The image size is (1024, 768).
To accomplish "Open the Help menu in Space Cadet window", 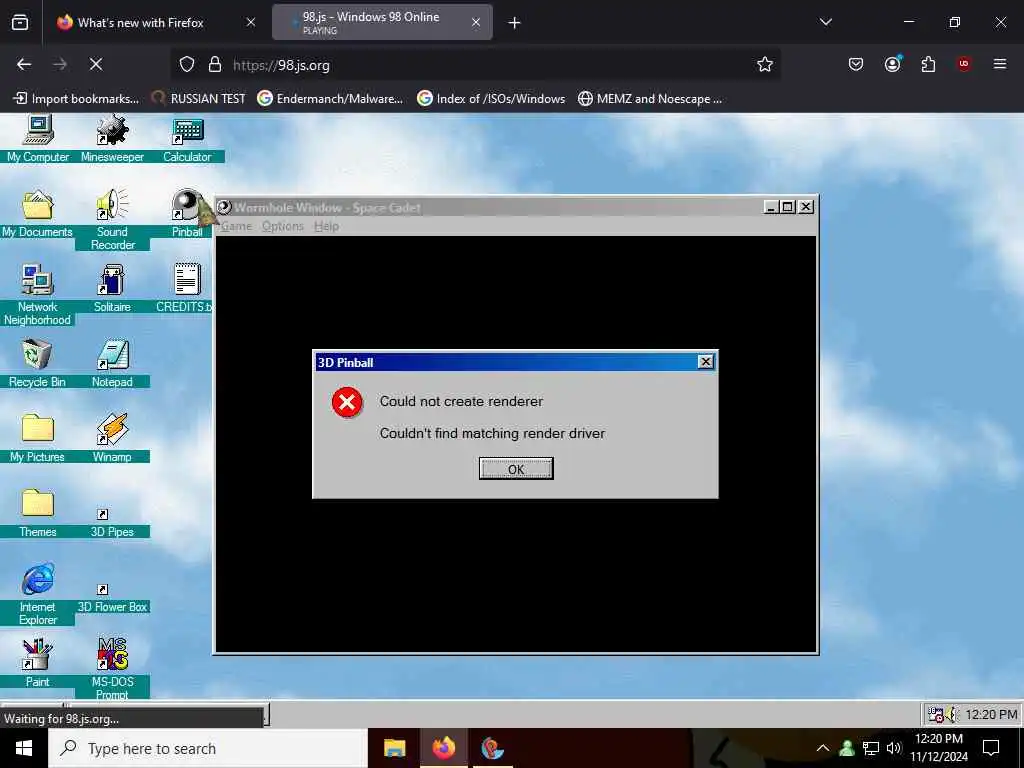I will tap(327, 226).
